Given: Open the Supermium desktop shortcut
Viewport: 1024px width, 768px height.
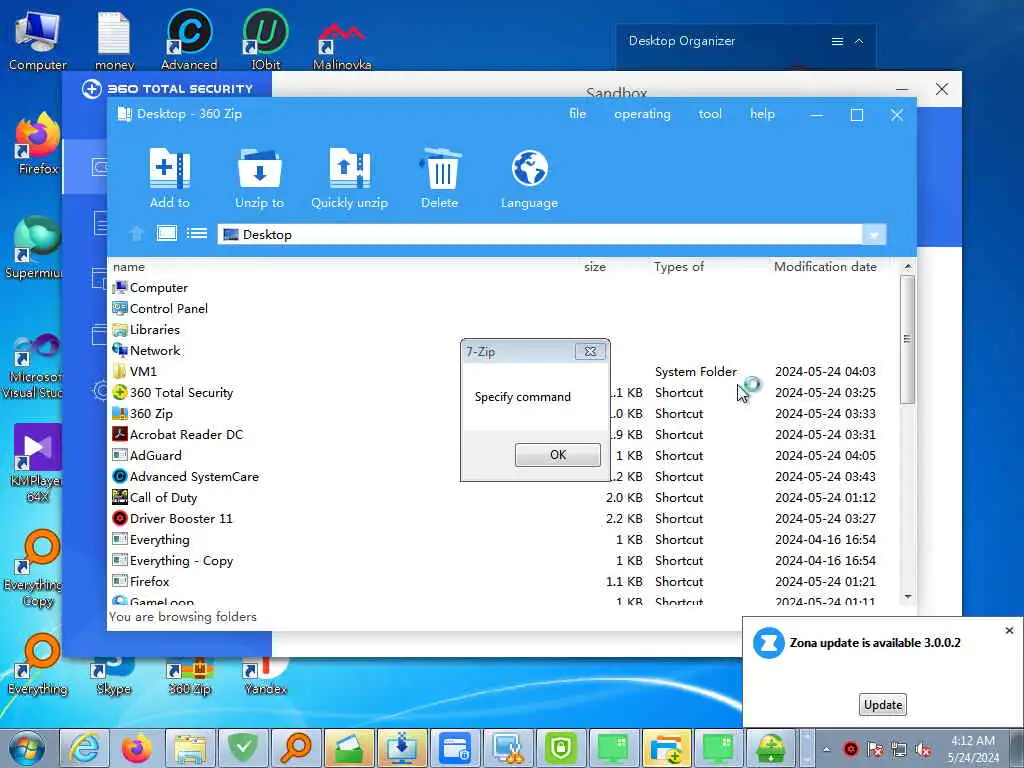Looking at the screenshot, I should pos(36,247).
